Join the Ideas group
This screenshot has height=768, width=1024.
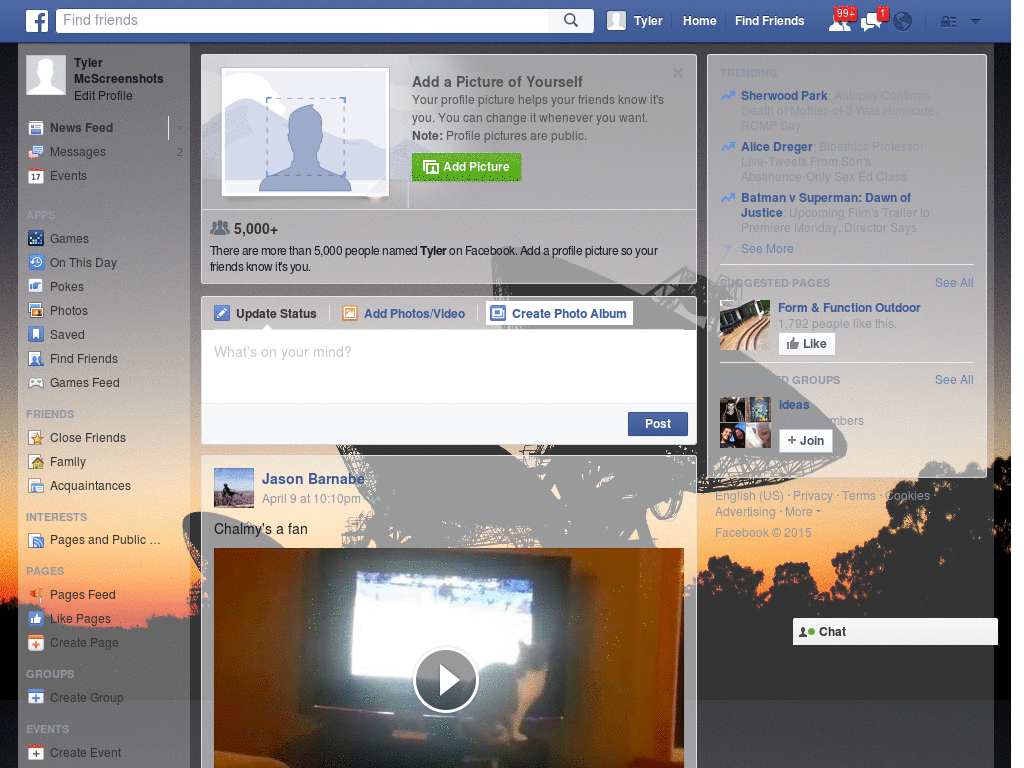coord(805,441)
